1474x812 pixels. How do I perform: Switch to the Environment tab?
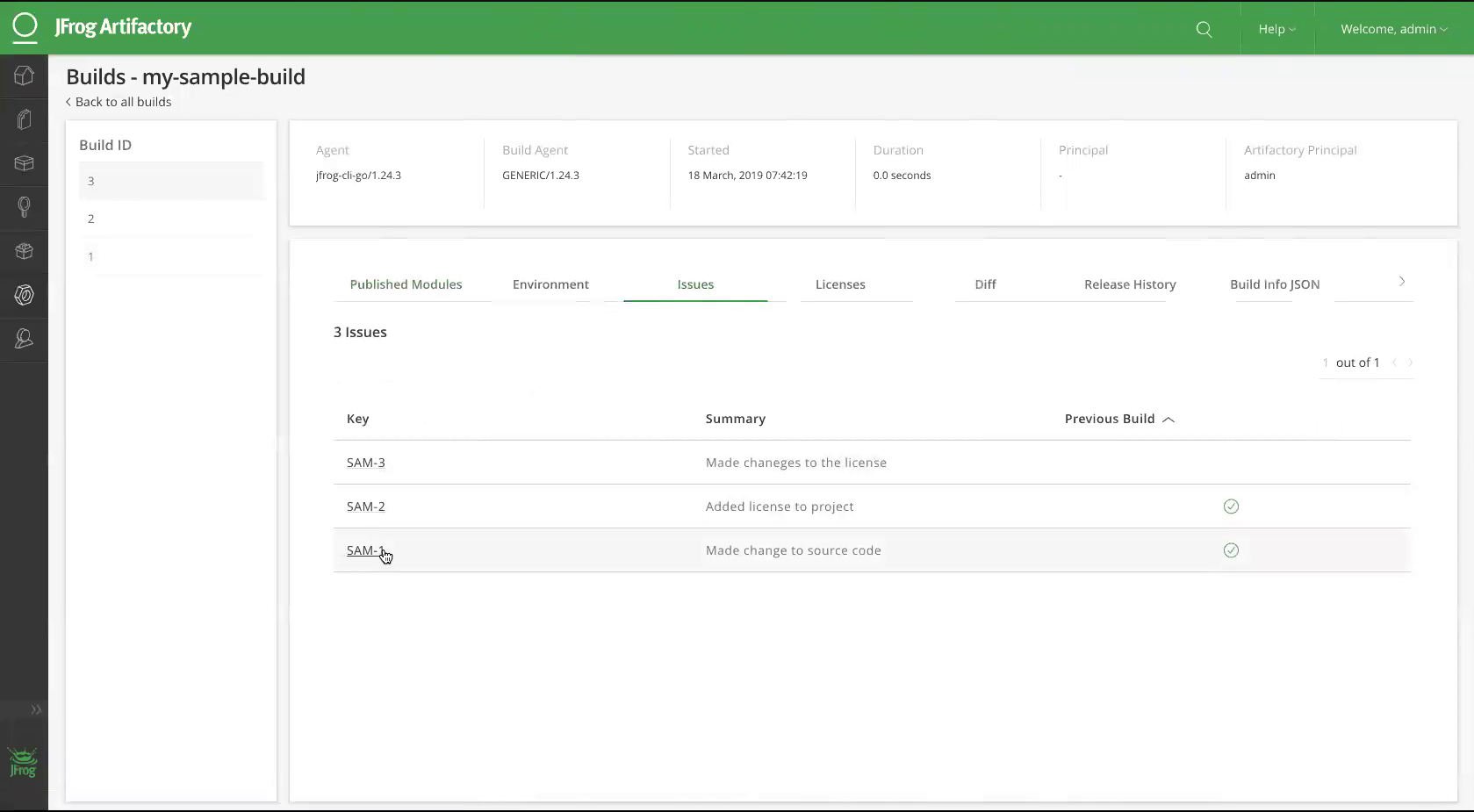550,284
